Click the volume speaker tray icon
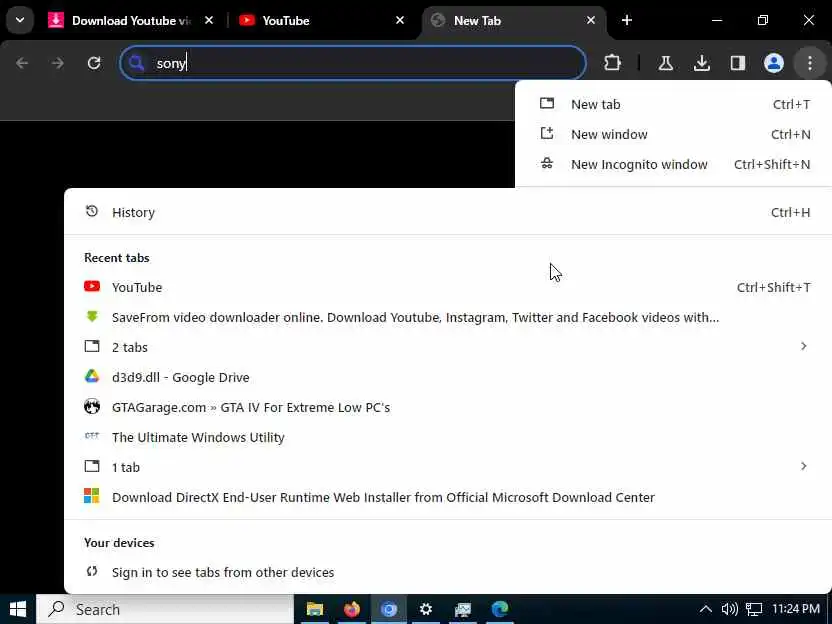The width and height of the screenshot is (832, 624). click(x=730, y=609)
